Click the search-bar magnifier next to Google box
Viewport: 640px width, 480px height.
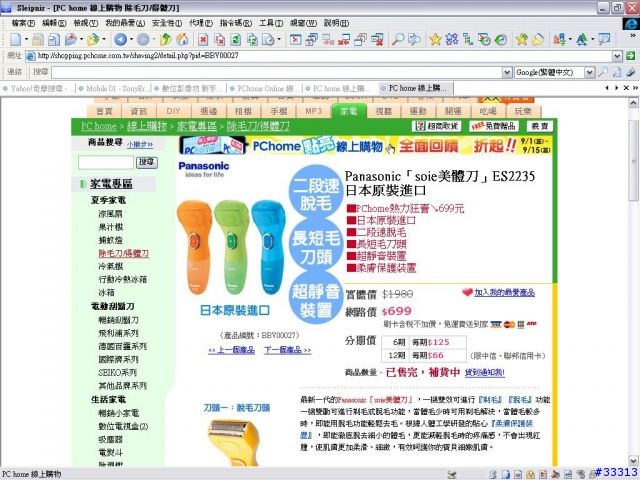(x=602, y=72)
